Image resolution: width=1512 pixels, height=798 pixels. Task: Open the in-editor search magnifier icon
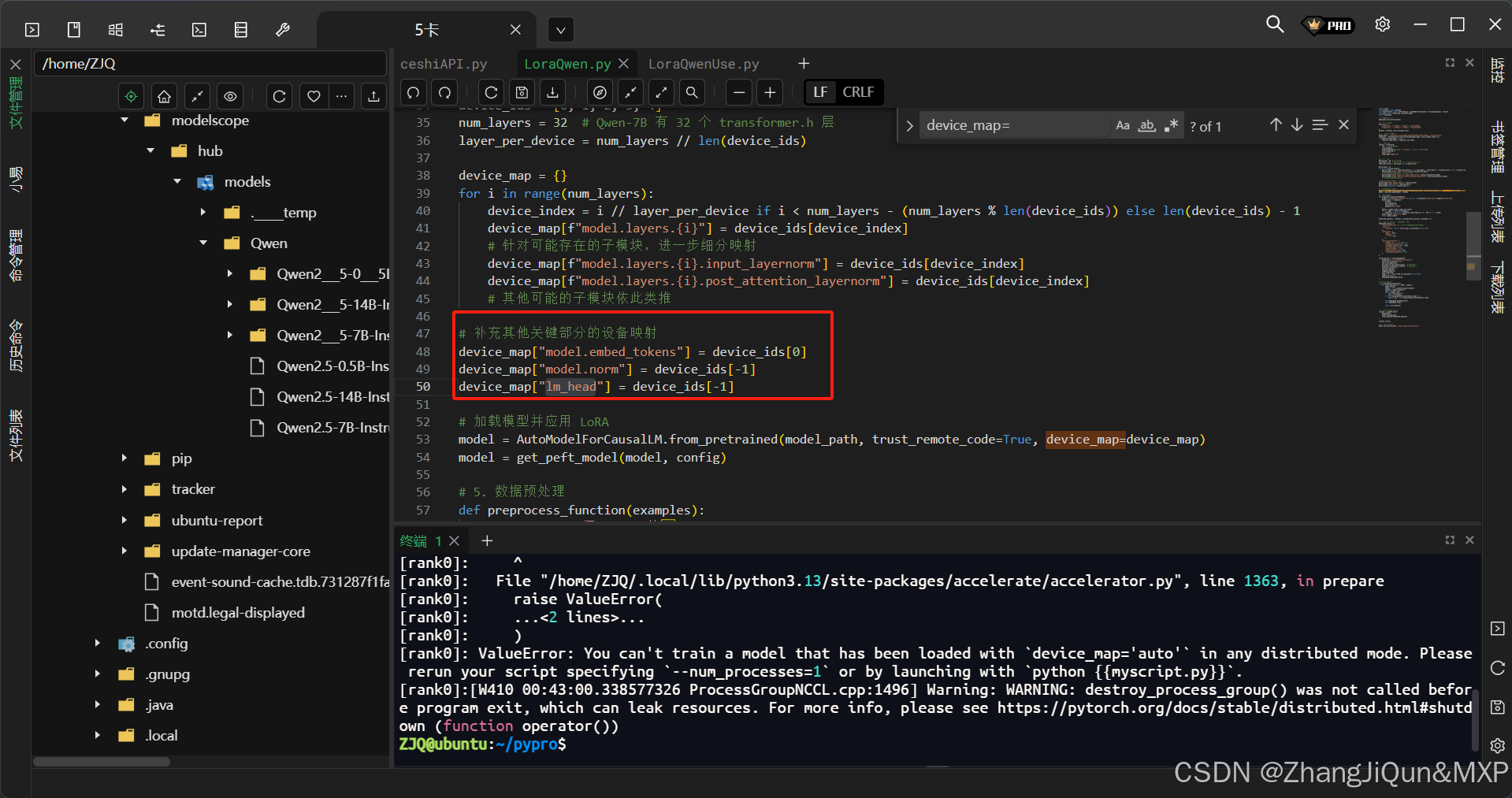(692, 92)
